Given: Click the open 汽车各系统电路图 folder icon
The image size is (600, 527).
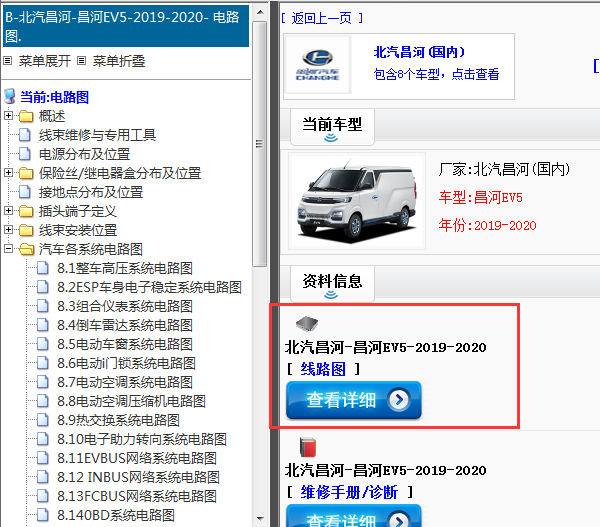Looking at the screenshot, I should click(x=26, y=249).
